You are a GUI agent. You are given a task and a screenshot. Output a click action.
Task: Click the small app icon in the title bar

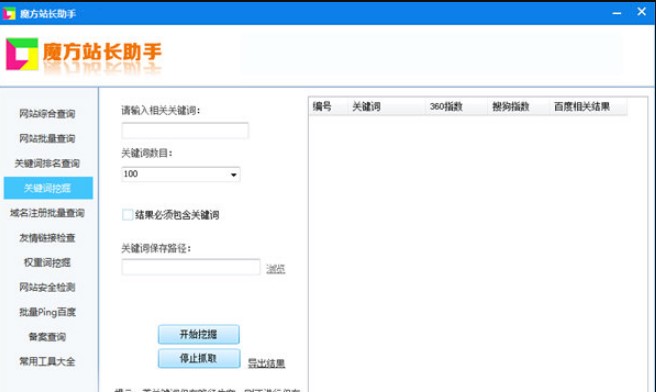click(9, 13)
